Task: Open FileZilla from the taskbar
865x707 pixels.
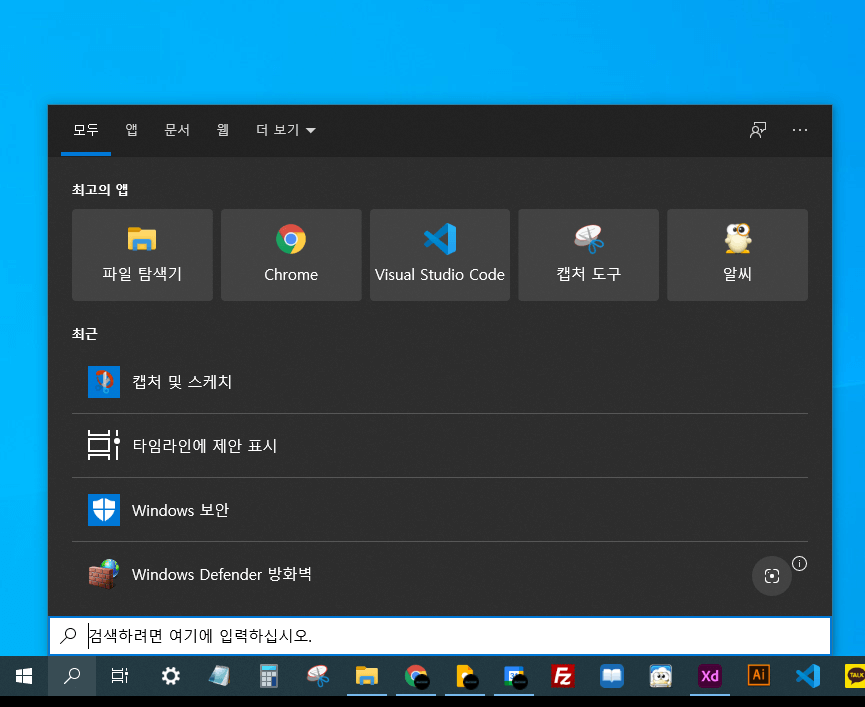Action: click(x=563, y=676)
